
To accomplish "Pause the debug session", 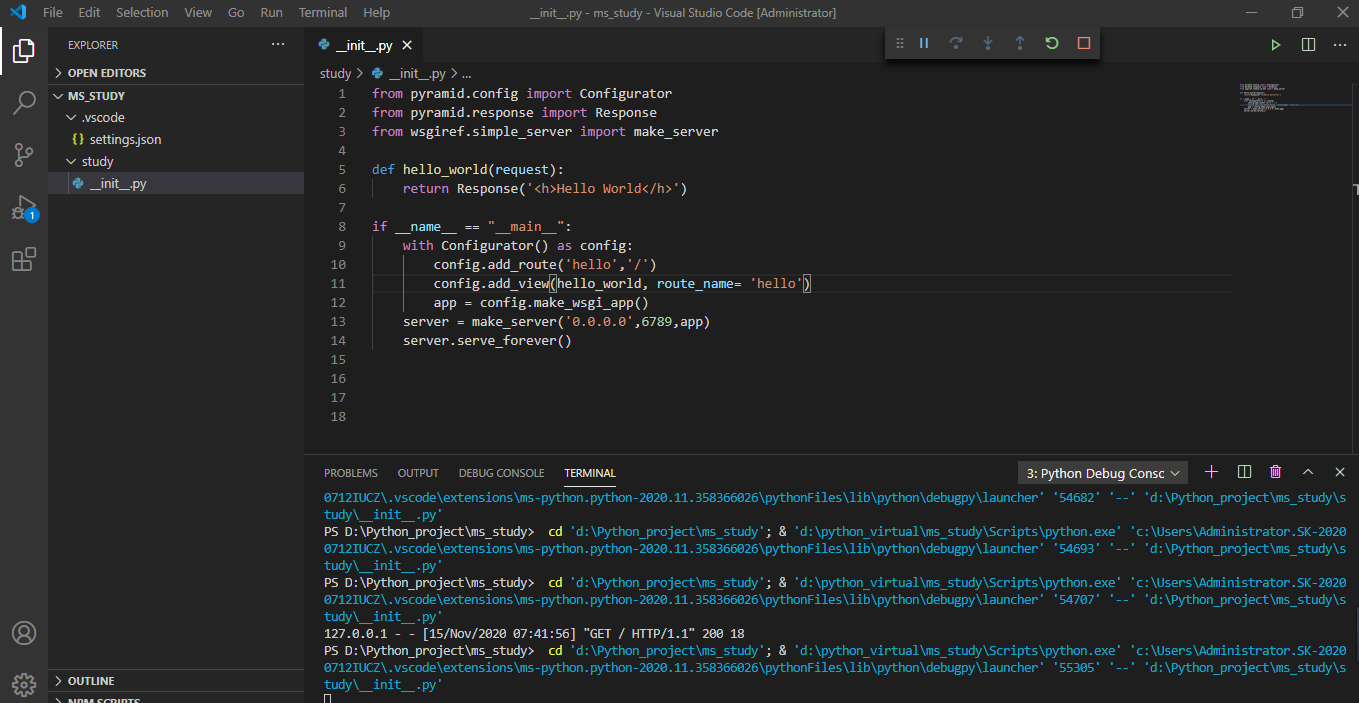I will [x=924, y=43].
